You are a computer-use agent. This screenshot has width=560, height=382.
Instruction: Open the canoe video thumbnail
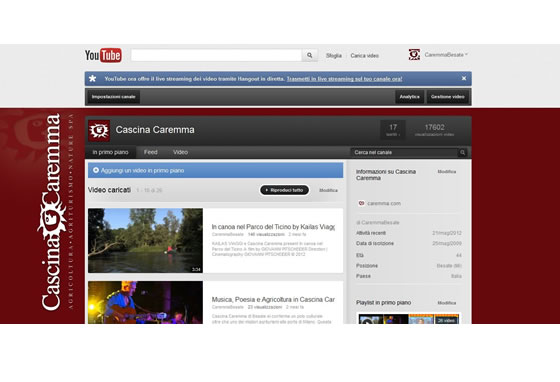pyautogui.click(x=145, y=241)
